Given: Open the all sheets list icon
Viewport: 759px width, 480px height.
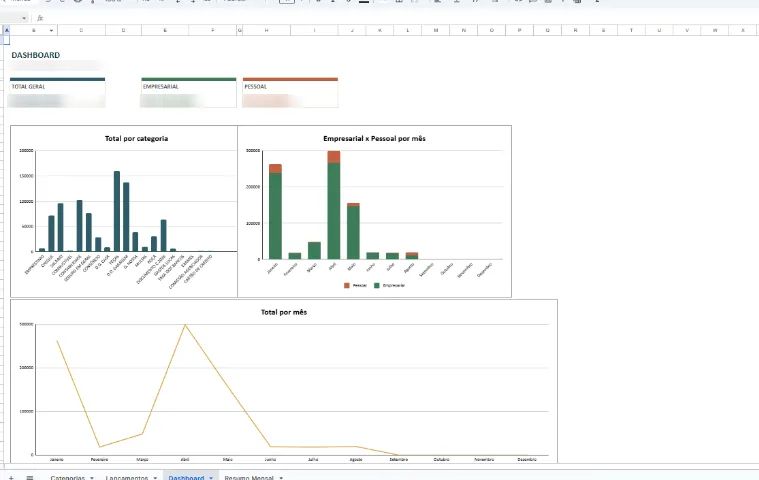Looking at the screenshot, I should [x=30, y=477].
